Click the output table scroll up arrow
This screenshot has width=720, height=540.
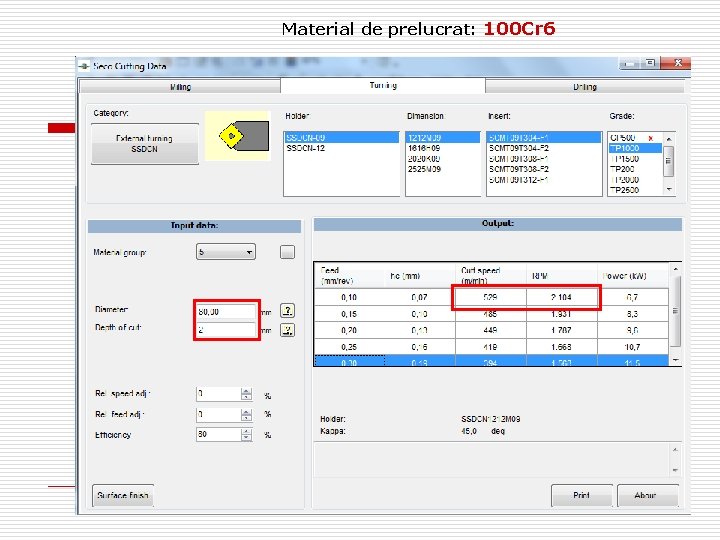pyautogui.click(x=675, y=269)
